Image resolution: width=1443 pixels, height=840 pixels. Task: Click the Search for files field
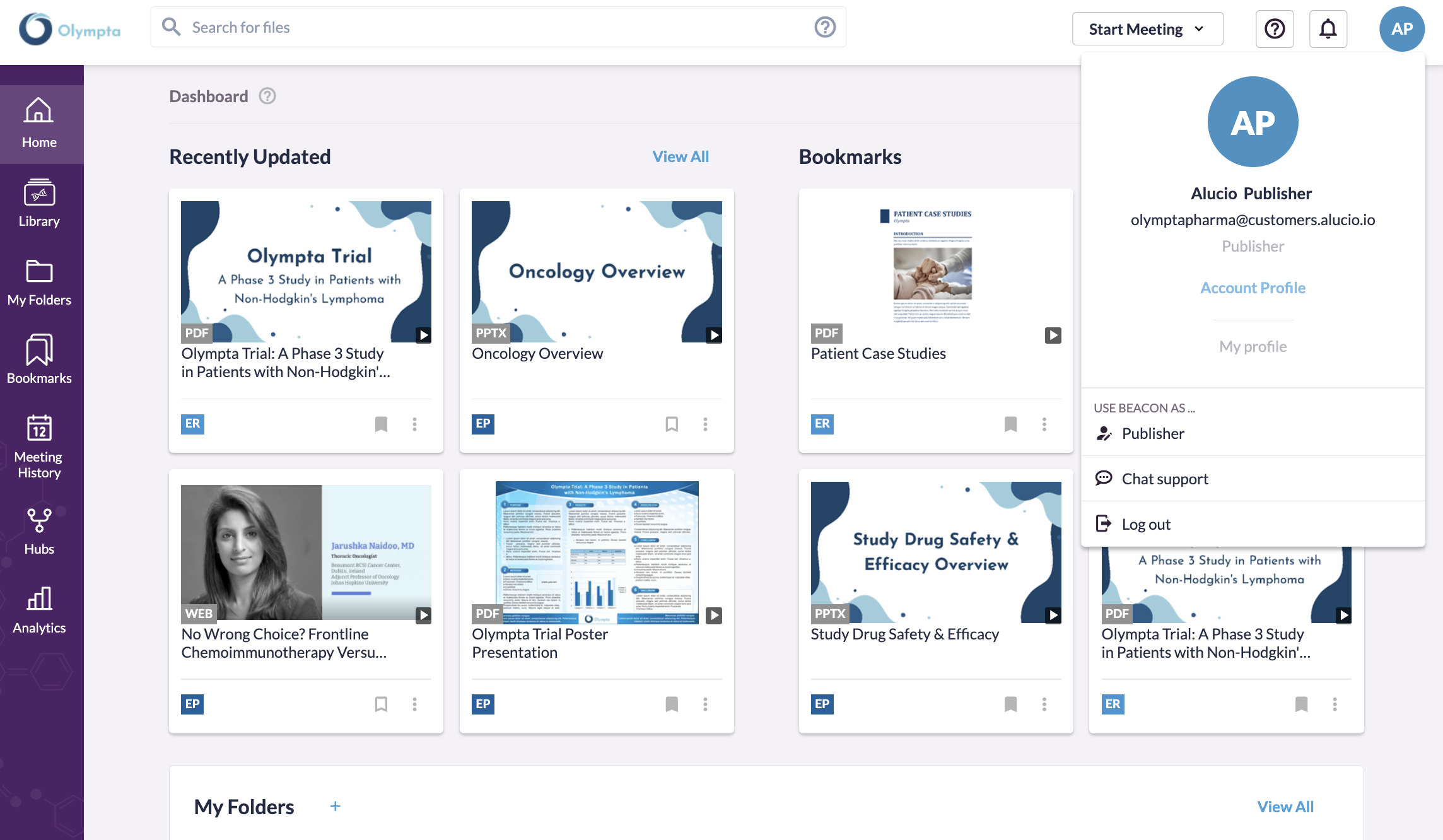pos(492,27)
